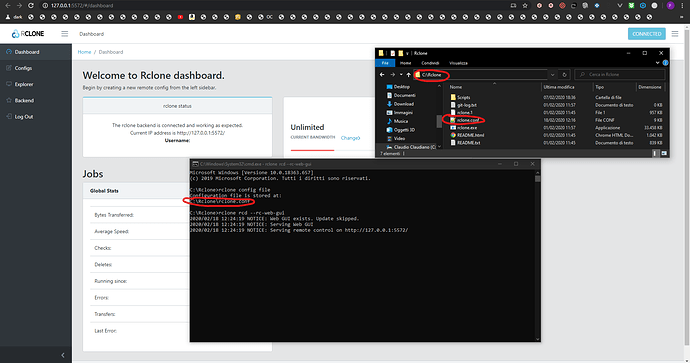Select the rclone.1 file
The height and width of the screenshot is (363, 690).
(x=461, y=113)
